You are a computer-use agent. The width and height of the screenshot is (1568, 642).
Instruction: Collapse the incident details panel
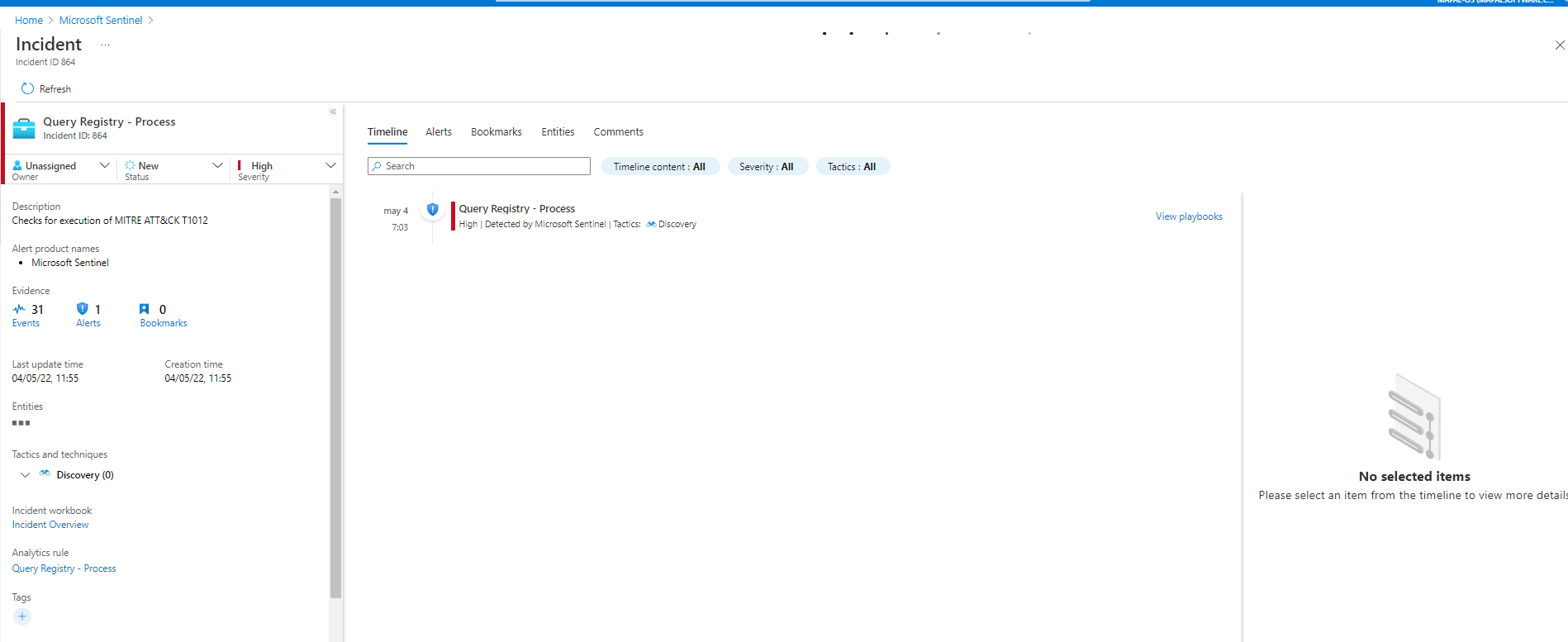[333, 112]
